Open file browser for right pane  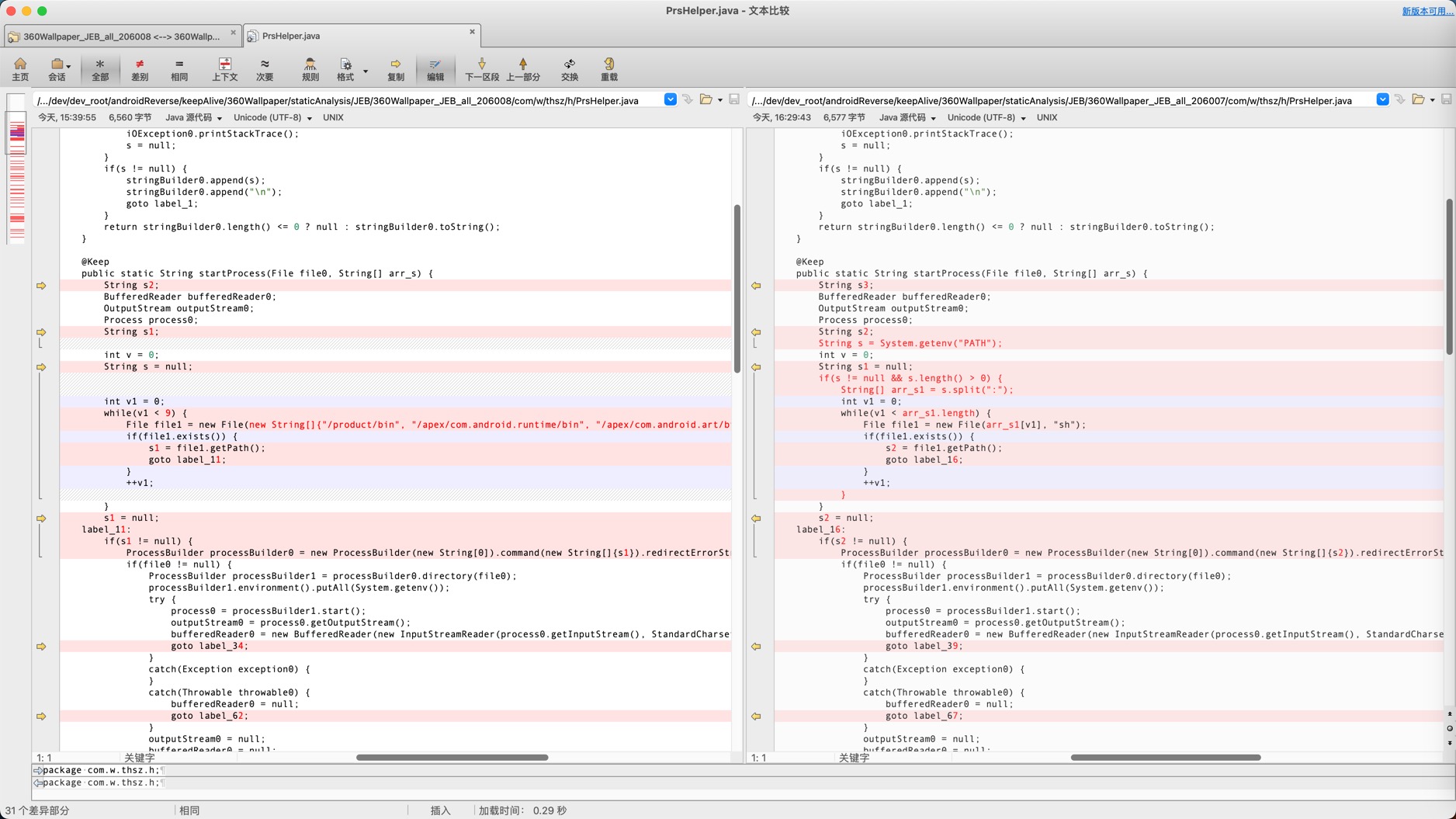click(1418, 99)
